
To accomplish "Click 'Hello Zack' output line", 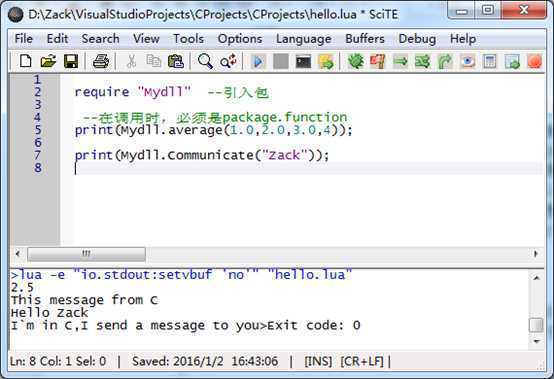I will pyautogui.click(x=49, y=313).
